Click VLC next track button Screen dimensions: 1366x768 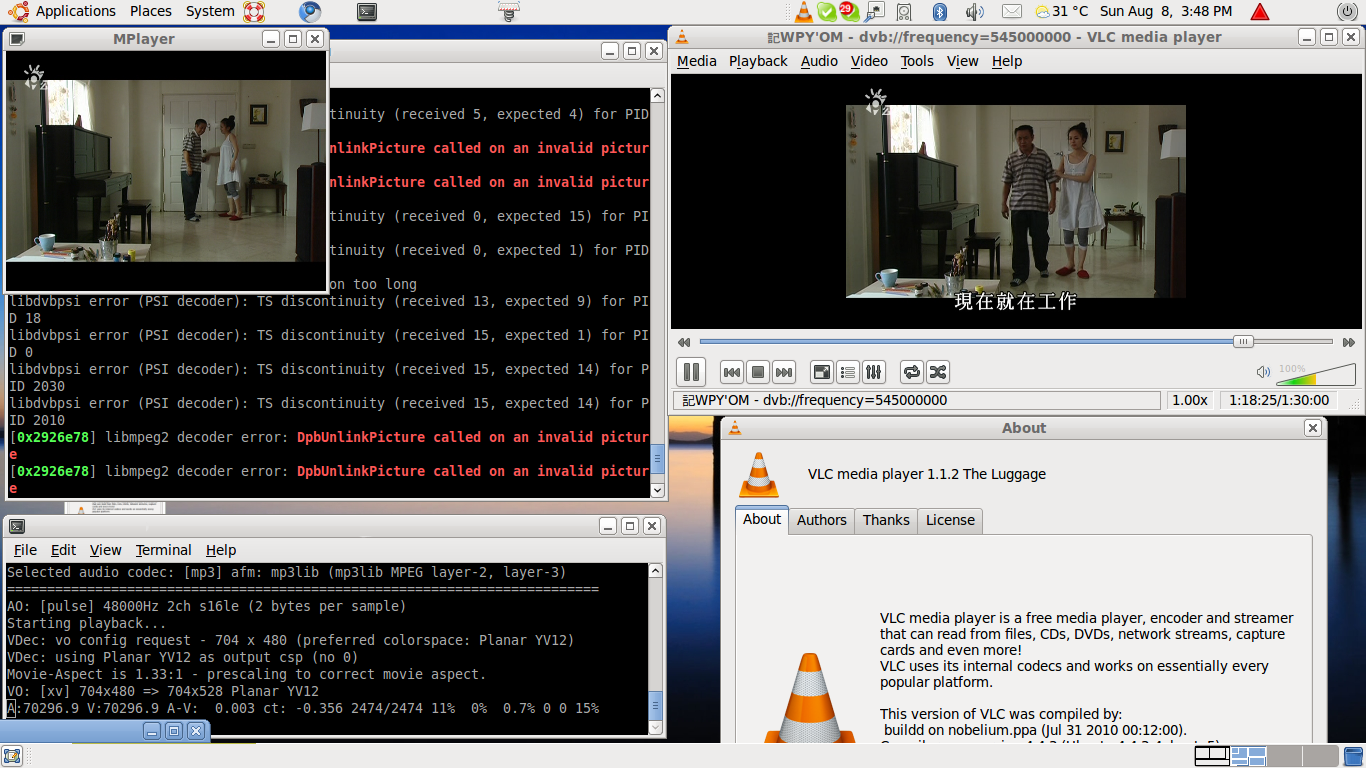pos(784,372)
